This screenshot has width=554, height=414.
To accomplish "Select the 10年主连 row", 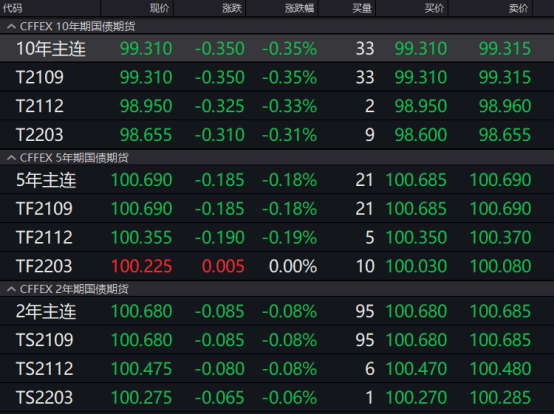I will (277, 48).
